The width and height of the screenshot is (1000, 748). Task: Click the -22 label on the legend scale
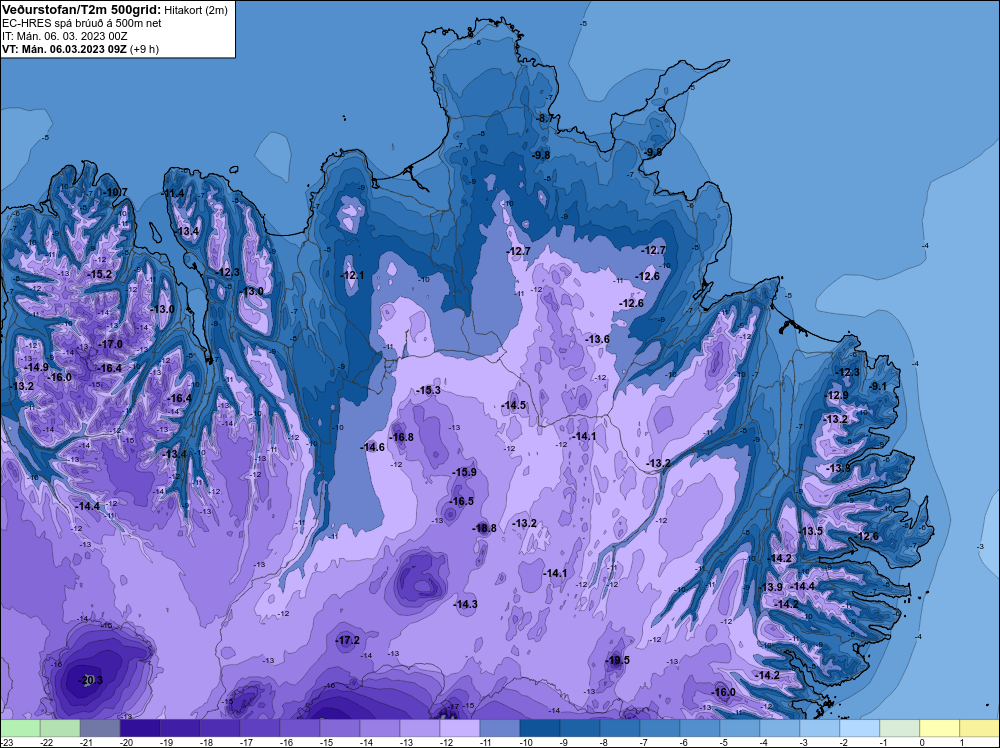pos(46,742)
